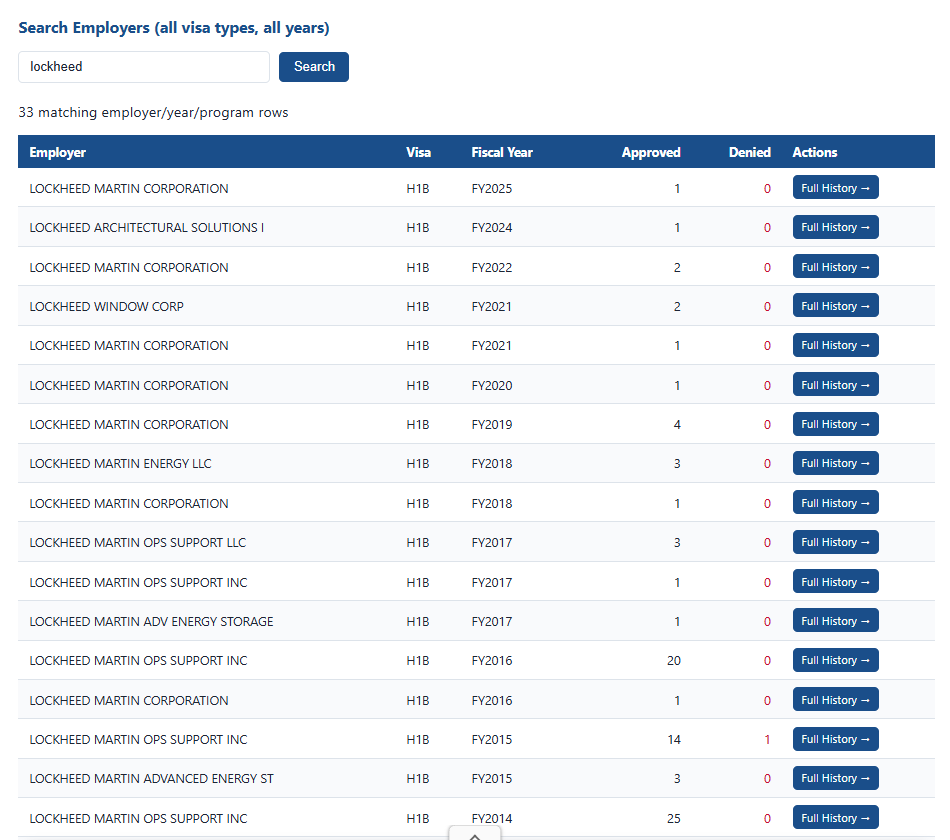
Task: Click the Search button
Action: coord(314,67)
